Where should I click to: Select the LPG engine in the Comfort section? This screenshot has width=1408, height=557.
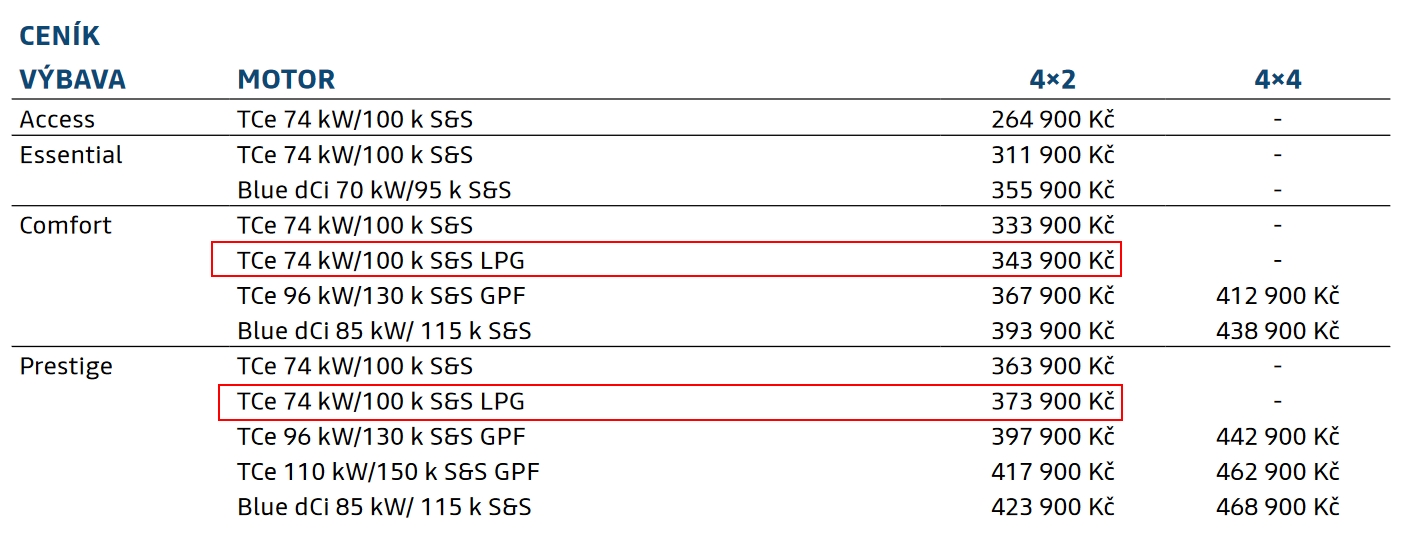(380, 260)
